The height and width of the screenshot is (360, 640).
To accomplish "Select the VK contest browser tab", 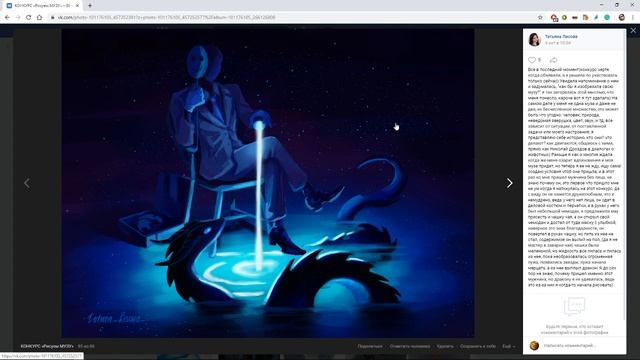I will tap(41, 6).
